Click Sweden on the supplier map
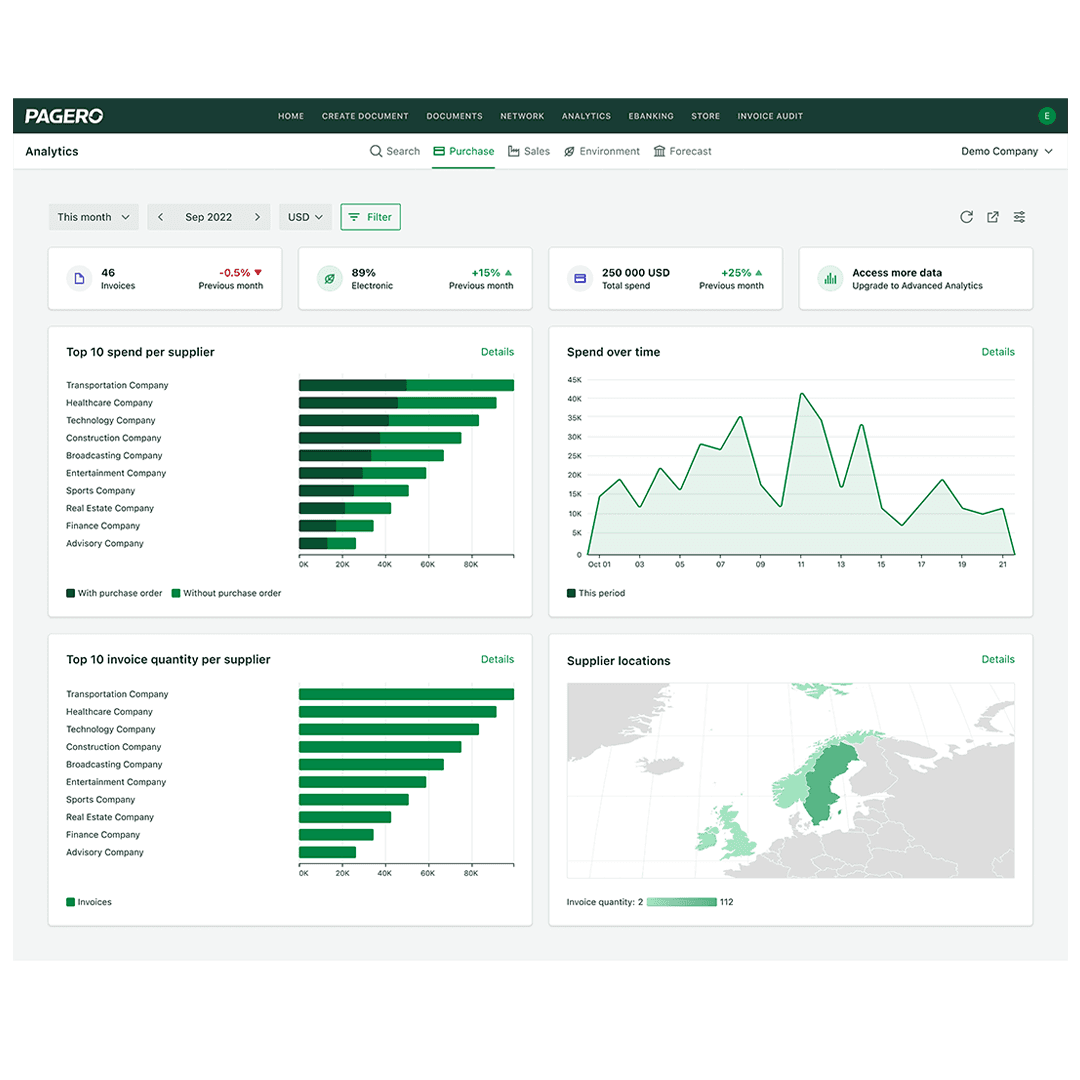1080x1080 pixels. (x=829, y=782)
